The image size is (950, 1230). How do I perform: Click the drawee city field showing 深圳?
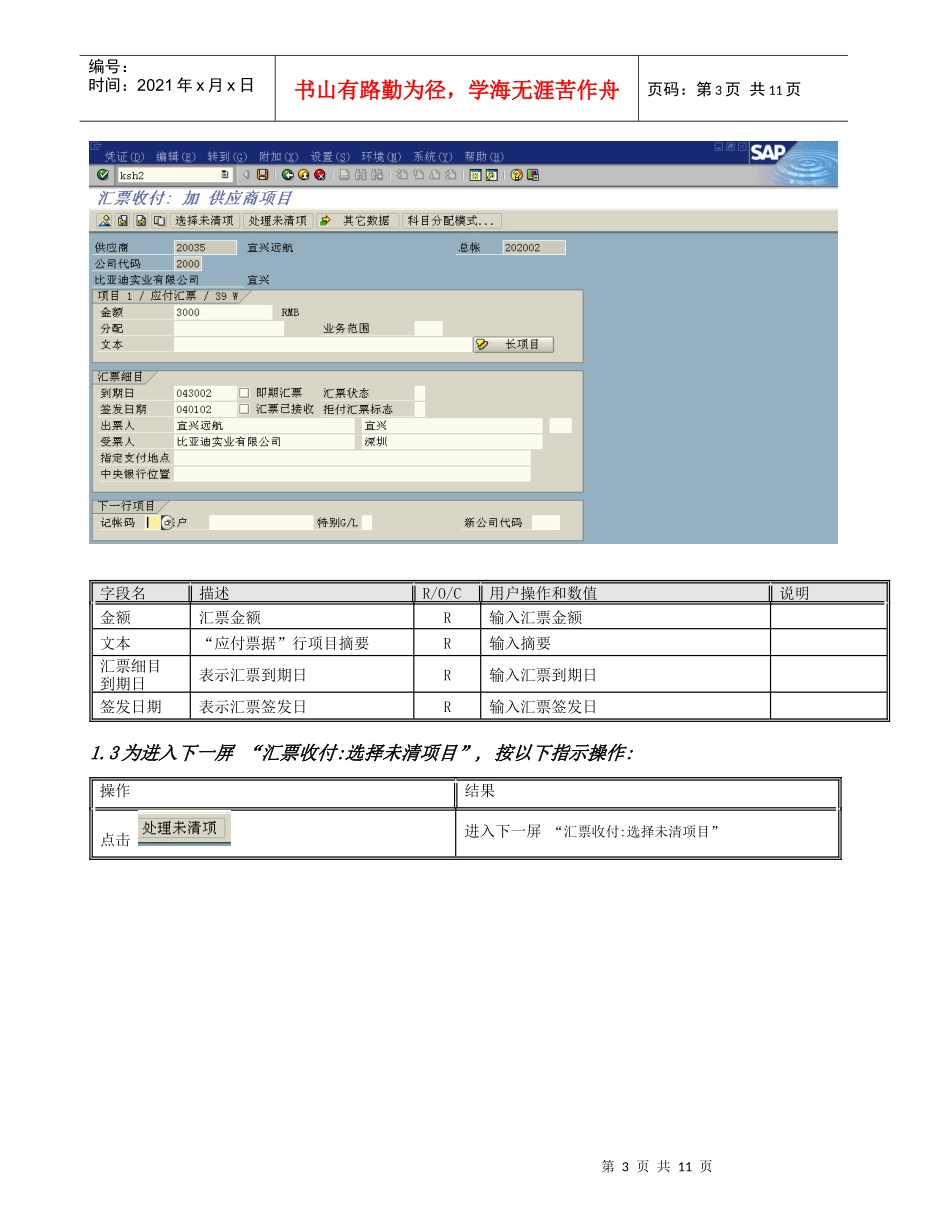452,441
